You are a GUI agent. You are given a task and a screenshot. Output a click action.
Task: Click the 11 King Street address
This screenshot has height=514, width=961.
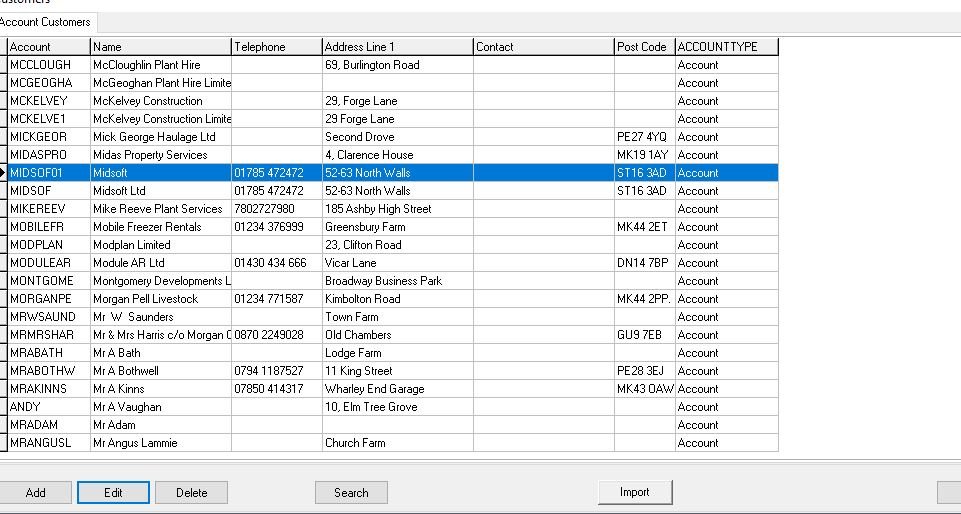click(398, 371)
